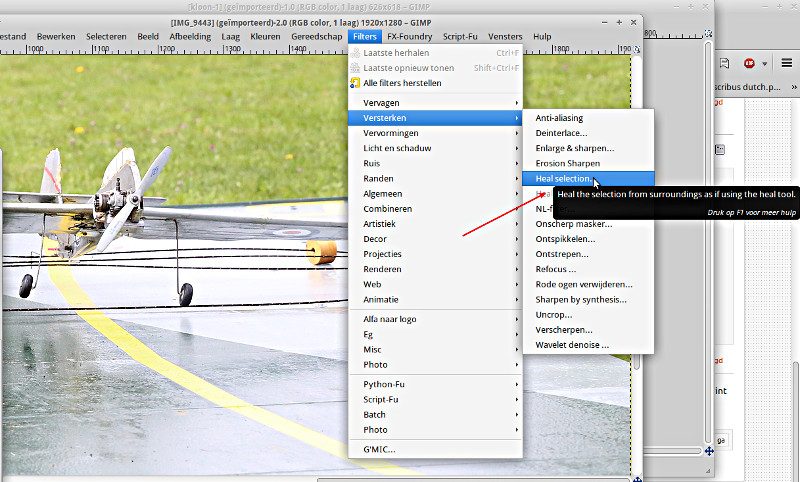Click navigate-image icon at bottom corner, front window

pos(637,478)
